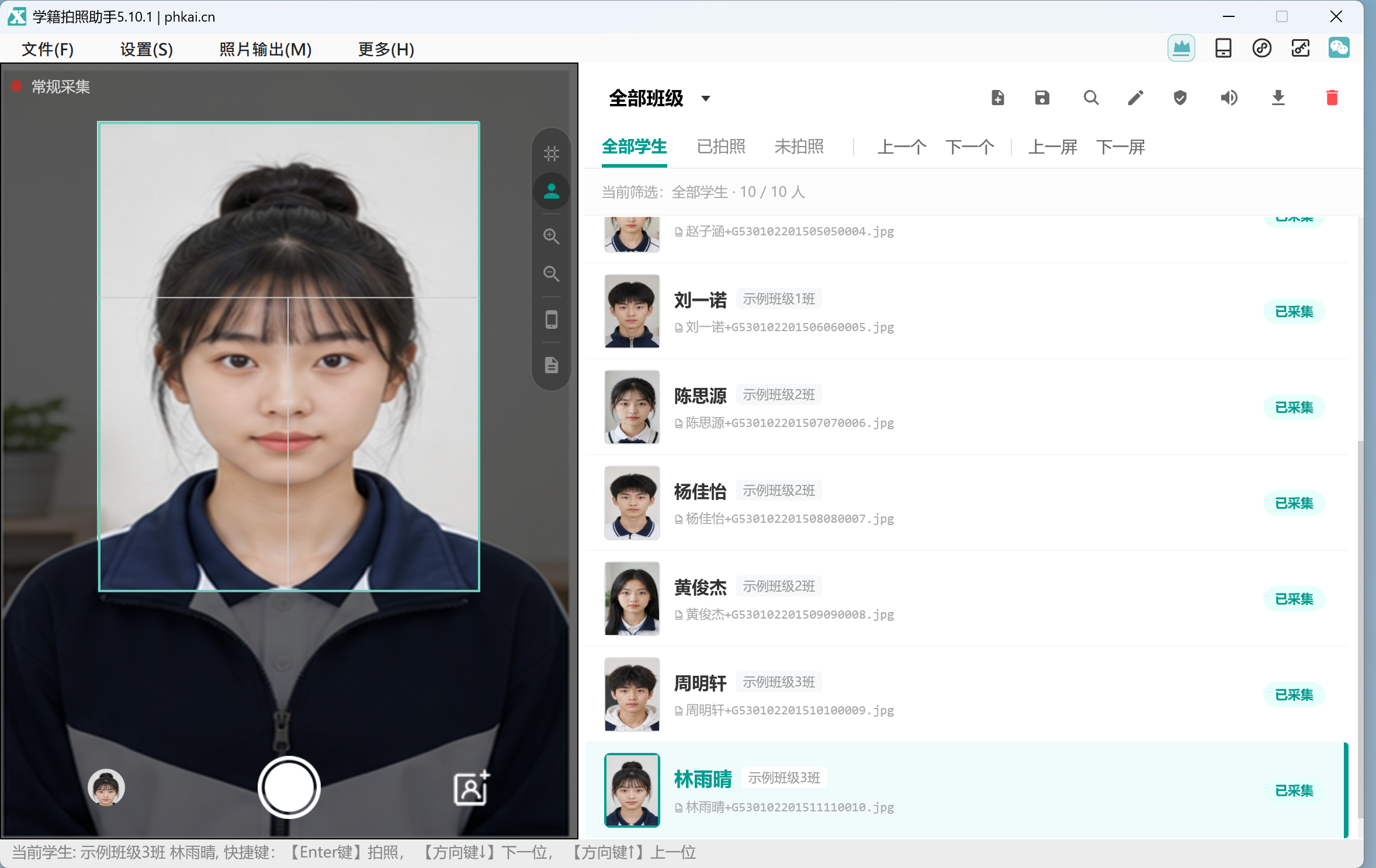The image size is (1376, 868).
Task: Click the shield check icon
Action: click(1180, 98)
